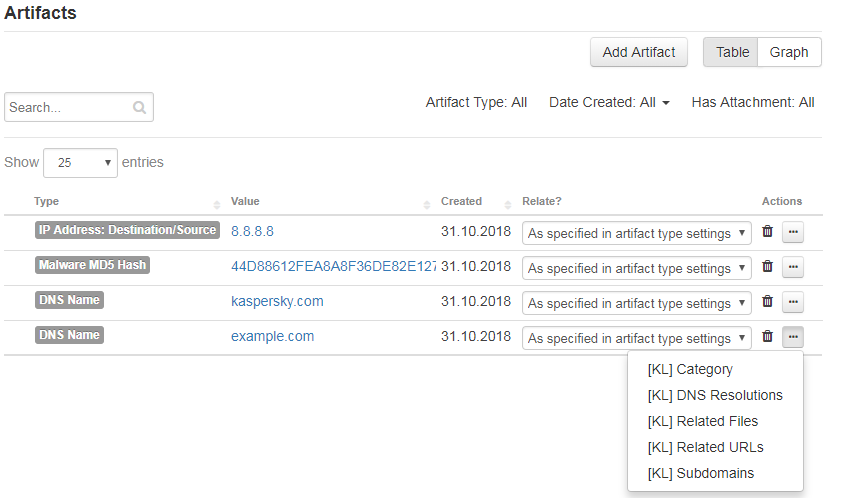The width and height of the screenshot is (843, 498).
Task: Select [KL] Related URLs menu entry
Action: point(705,447)
